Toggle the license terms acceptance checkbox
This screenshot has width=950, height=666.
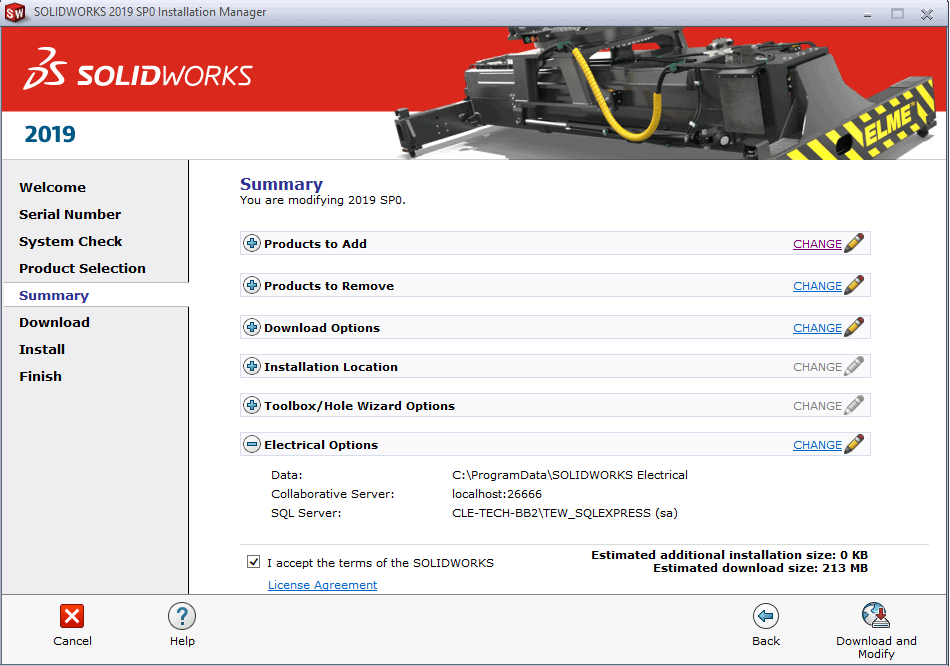click(x=253, y=562)
